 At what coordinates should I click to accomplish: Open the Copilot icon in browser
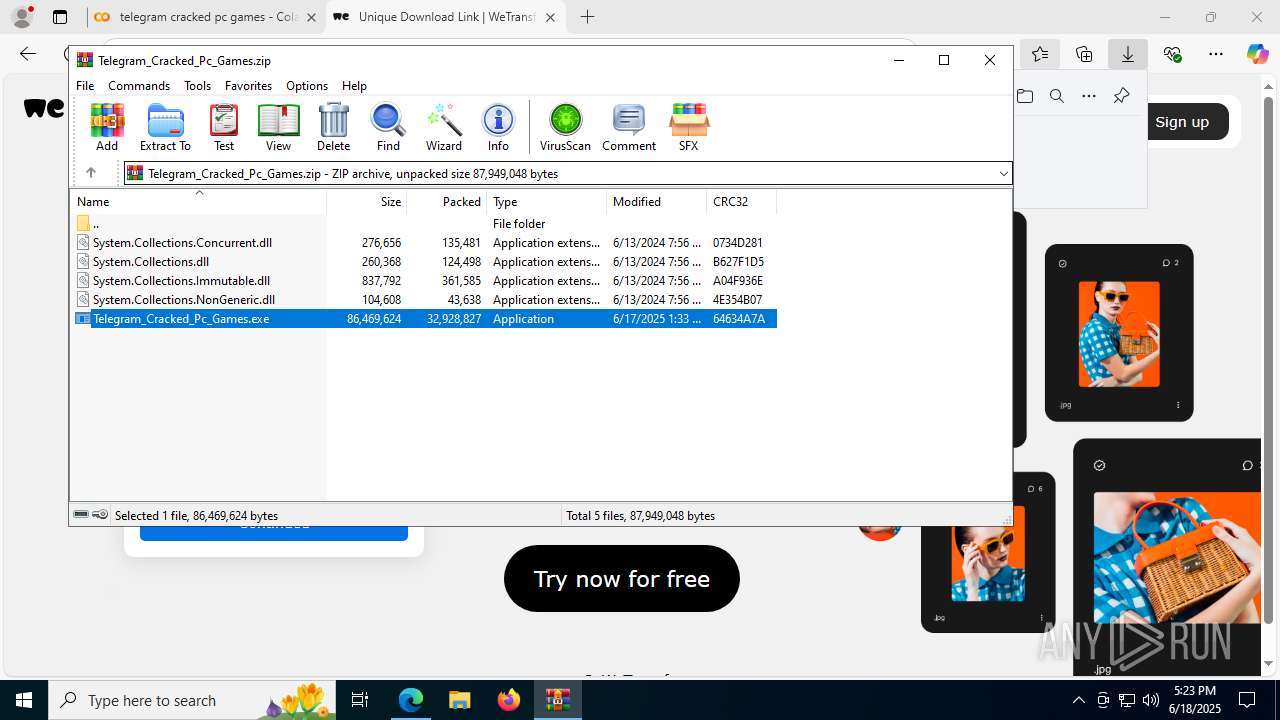[1258, 54]
